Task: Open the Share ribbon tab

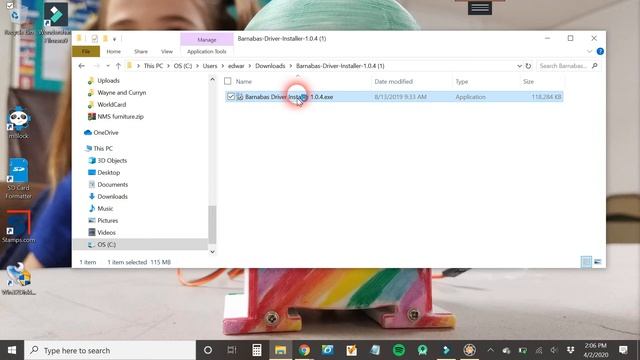Action: (141, 51)
